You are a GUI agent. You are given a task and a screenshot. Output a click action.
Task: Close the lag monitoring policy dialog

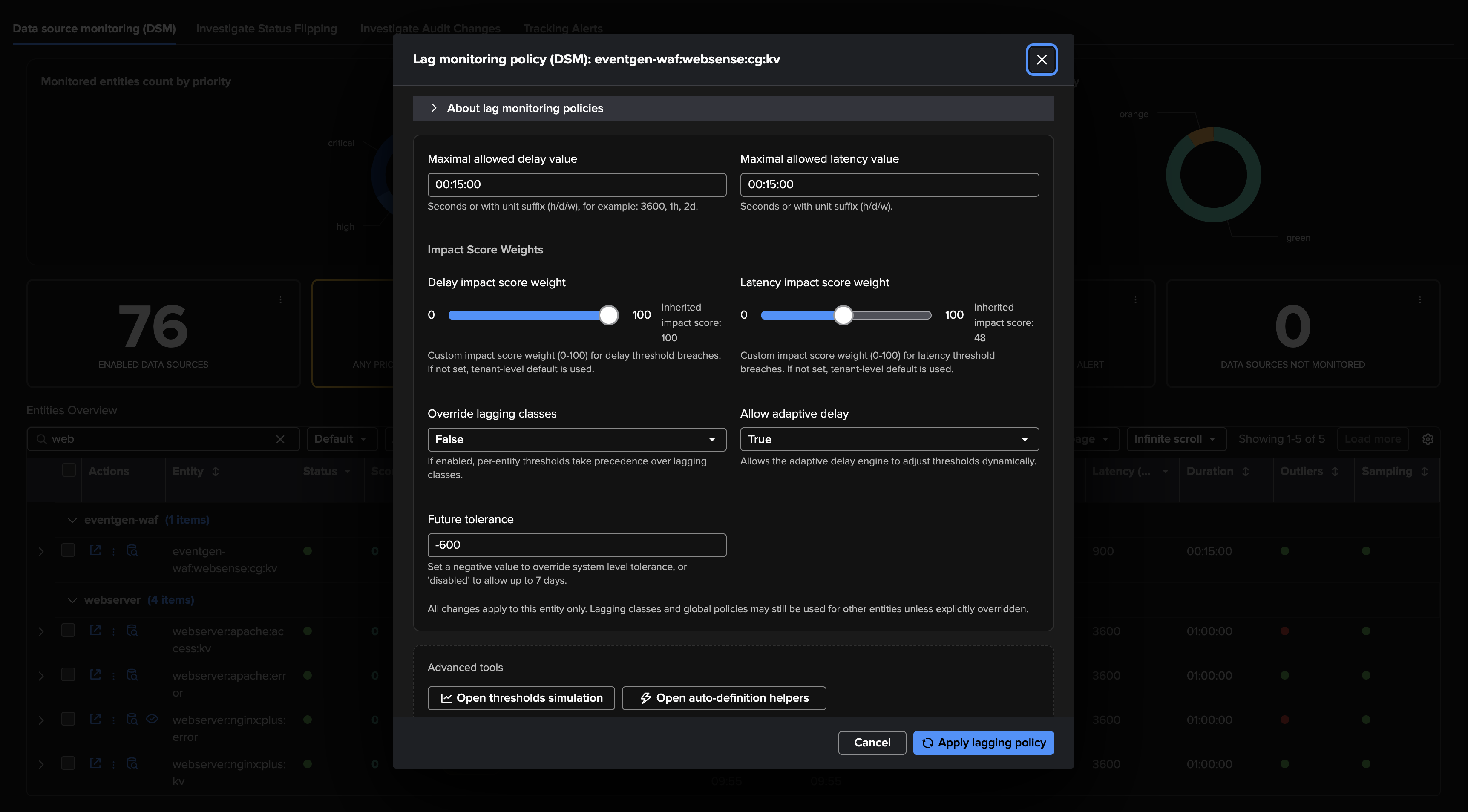click(x=1041, y=59)
